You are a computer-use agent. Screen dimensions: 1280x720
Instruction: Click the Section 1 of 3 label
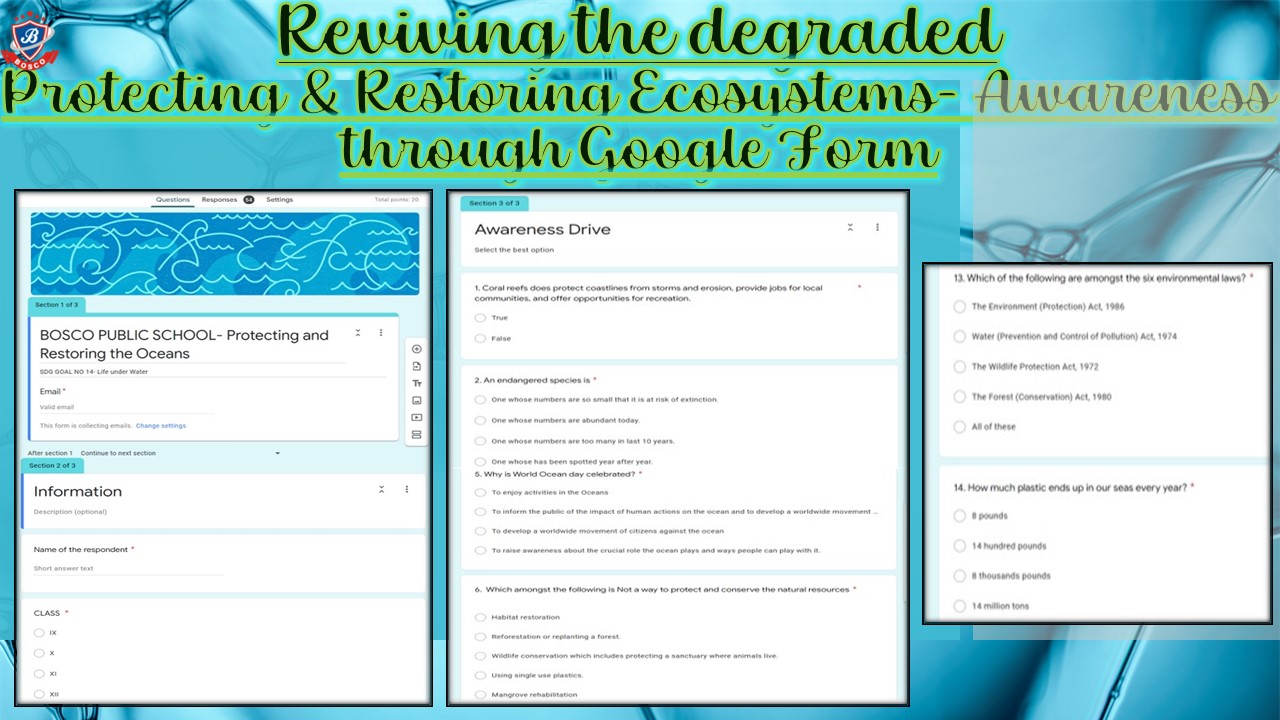coord(56,305)
